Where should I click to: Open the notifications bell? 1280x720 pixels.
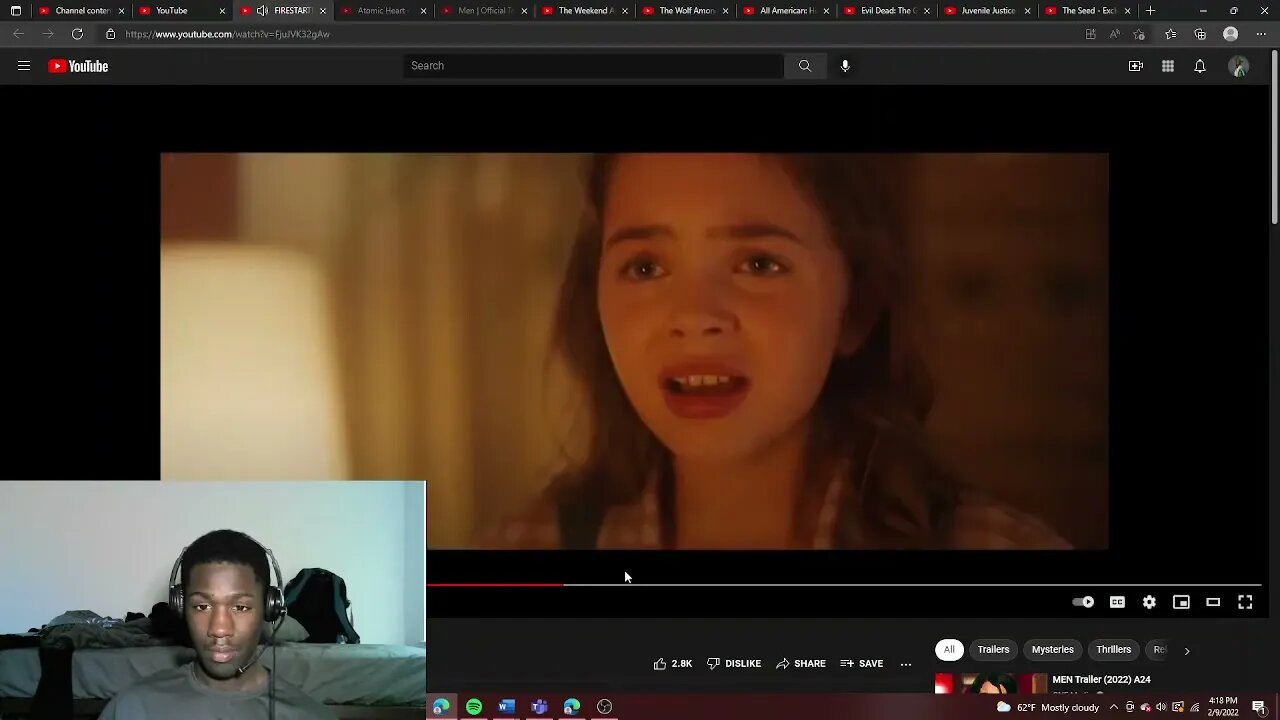(1200, 66)
